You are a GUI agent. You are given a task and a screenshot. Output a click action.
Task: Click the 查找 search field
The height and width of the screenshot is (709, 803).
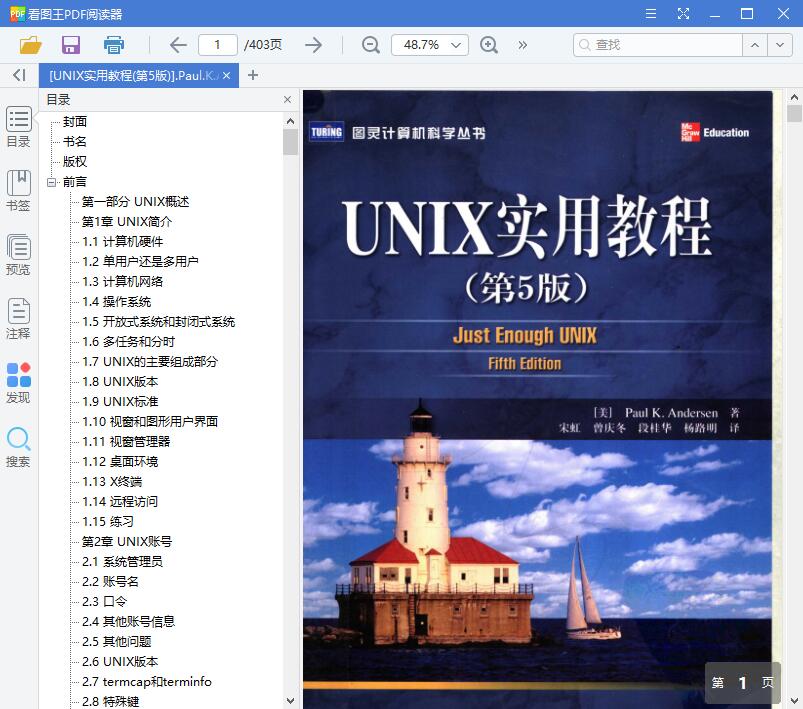click(x=658, y=45)
